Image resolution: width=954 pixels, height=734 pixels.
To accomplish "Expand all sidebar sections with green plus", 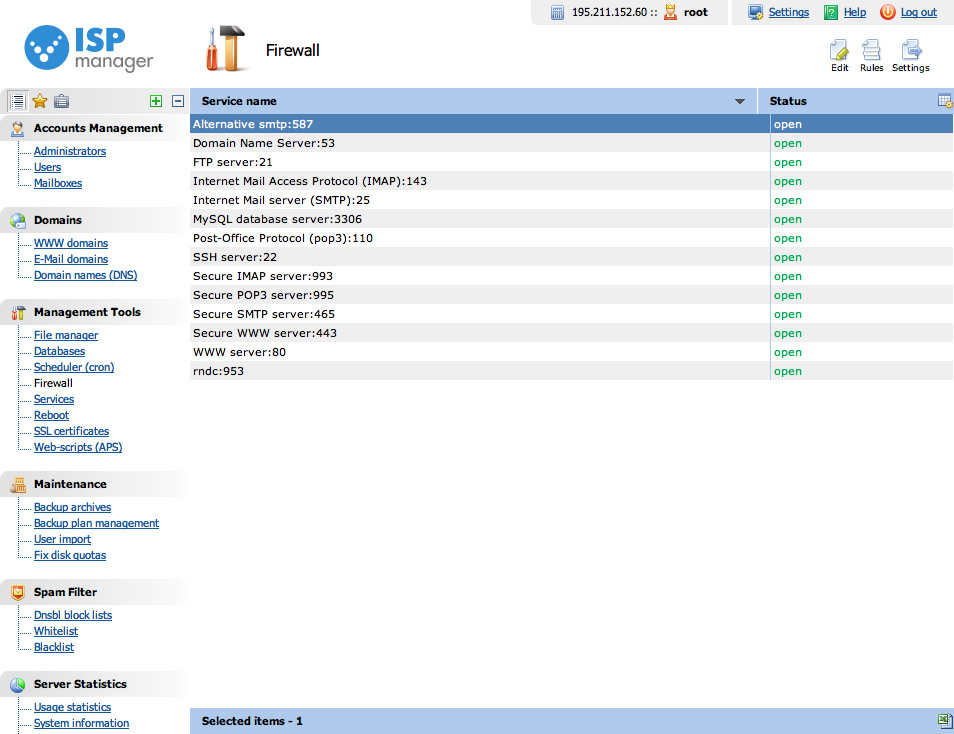I will coord(155,101).
